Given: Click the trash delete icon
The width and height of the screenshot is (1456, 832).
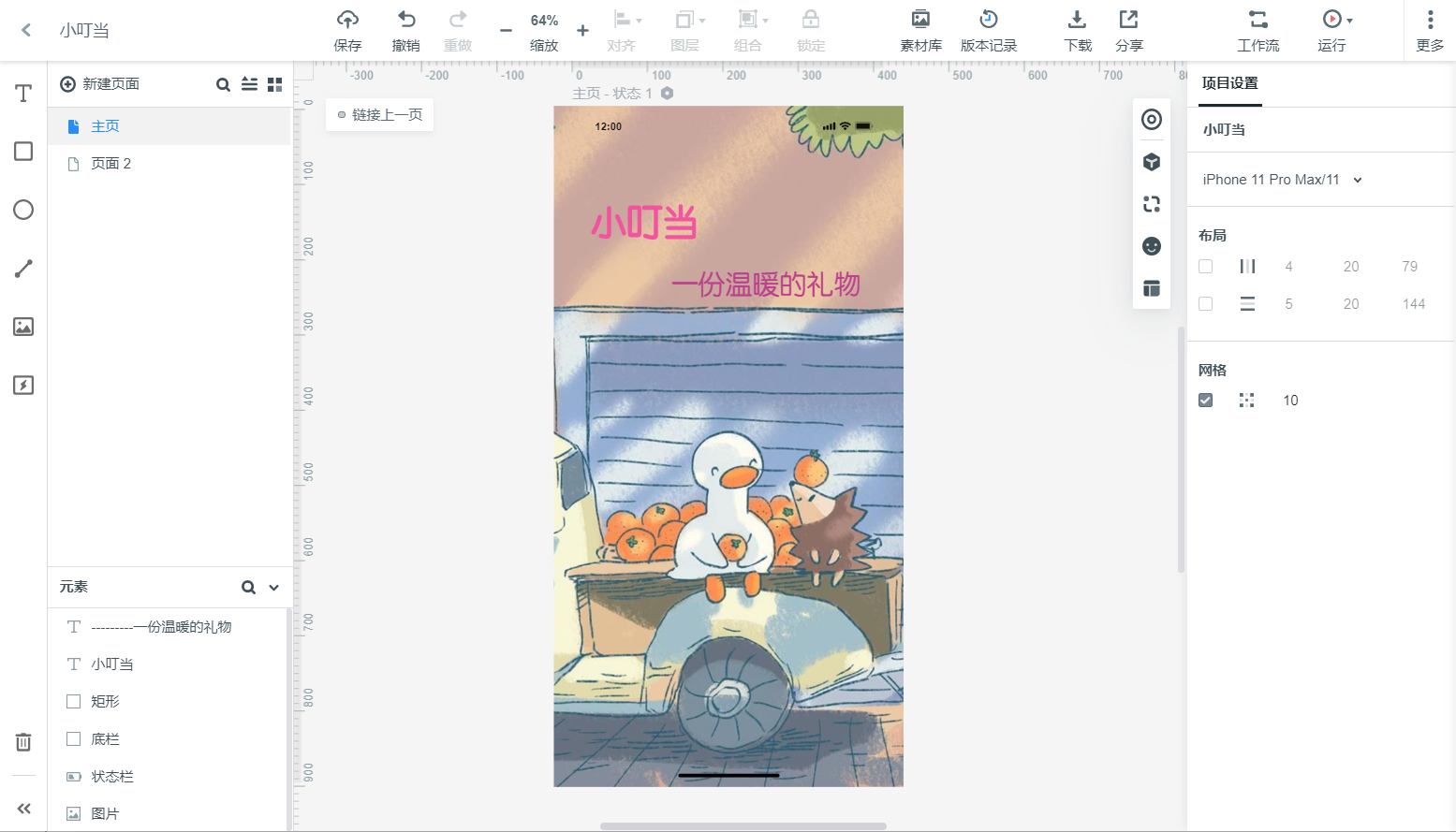Looking at the screenshot, I should [x=23, y=742].
